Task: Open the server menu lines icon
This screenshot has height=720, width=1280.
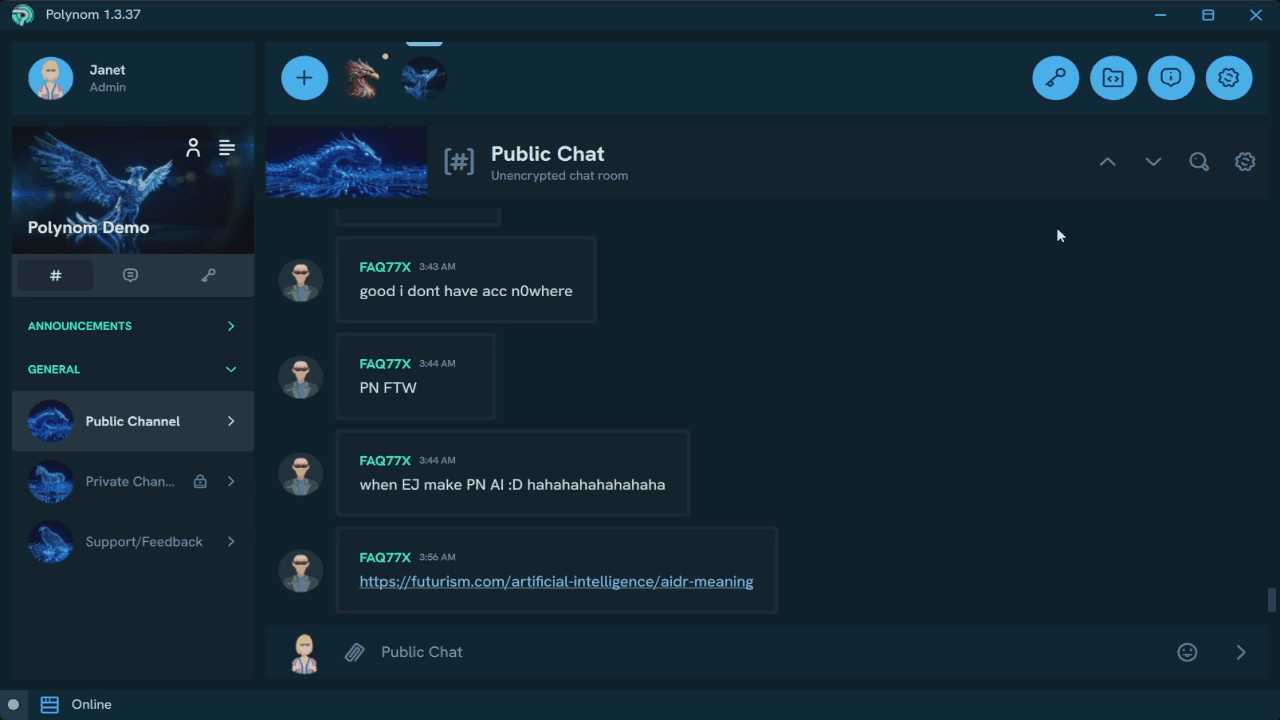Action: (227, 148)
